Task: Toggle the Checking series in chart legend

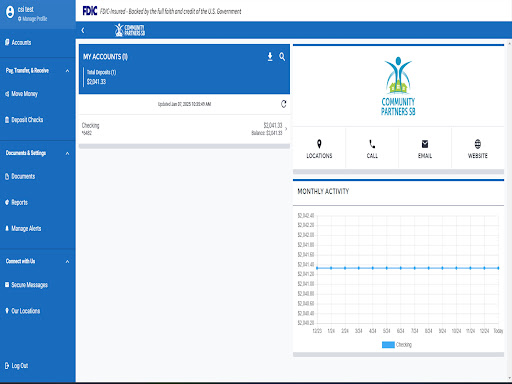Action: [x=397, y=345]
